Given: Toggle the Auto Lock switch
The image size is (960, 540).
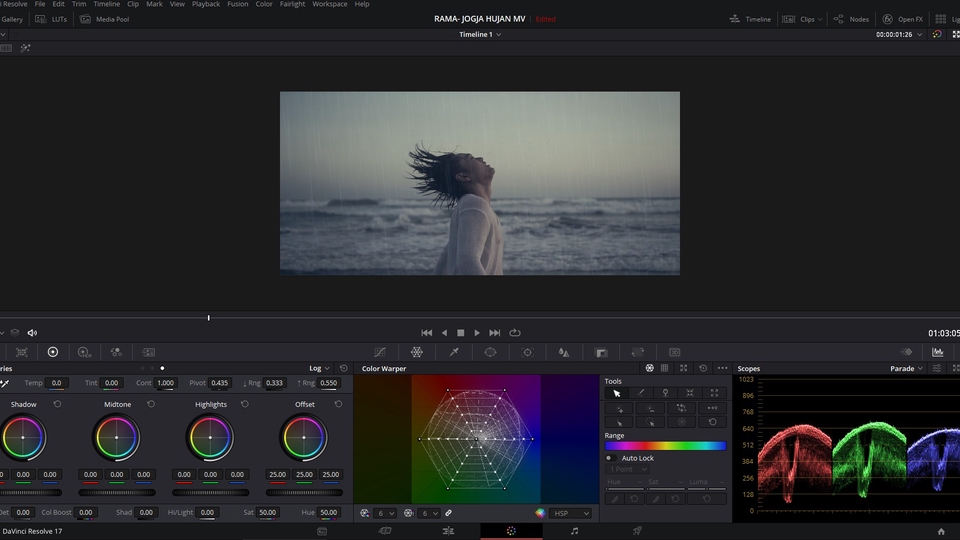Looking at the screenshot, I should click(609, 458).
